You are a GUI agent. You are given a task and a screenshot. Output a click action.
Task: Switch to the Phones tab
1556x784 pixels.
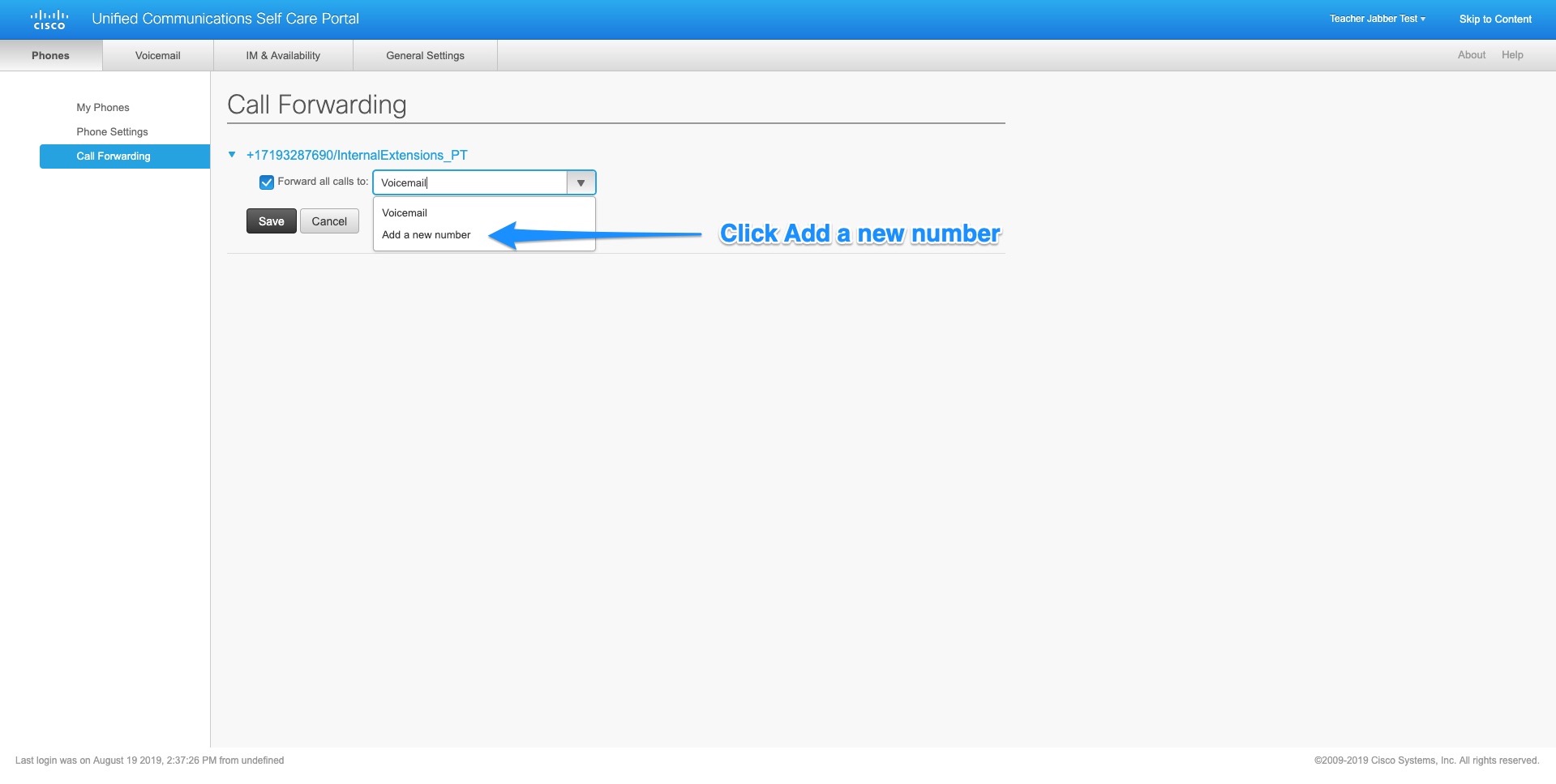coord(51,55)
